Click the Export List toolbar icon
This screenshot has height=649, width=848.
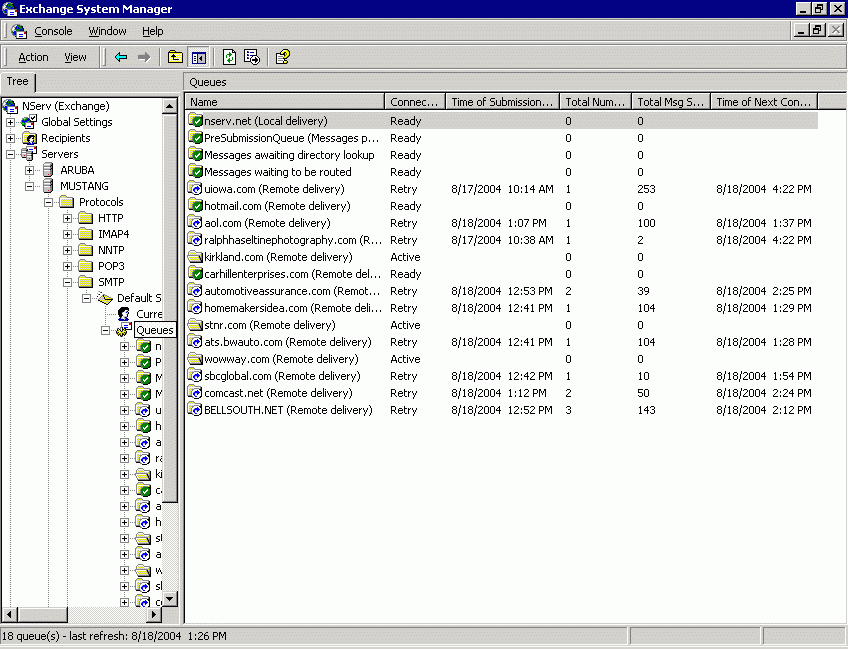(251, 57)
